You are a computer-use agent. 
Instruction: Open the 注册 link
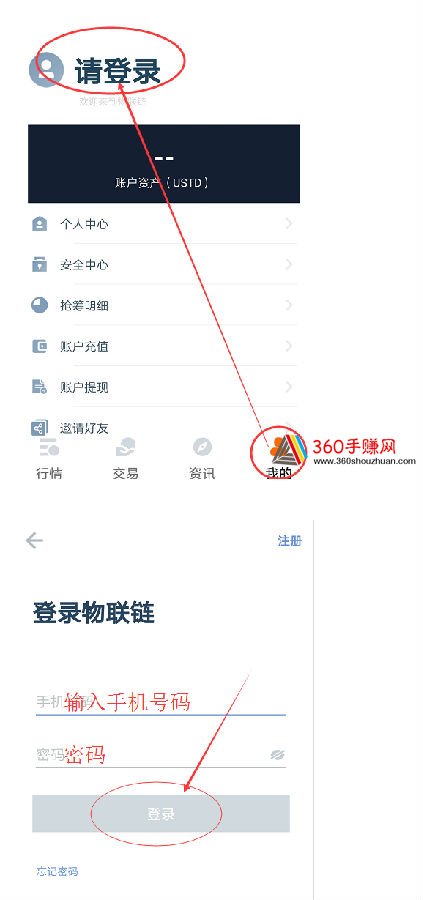tap(290, 541)
